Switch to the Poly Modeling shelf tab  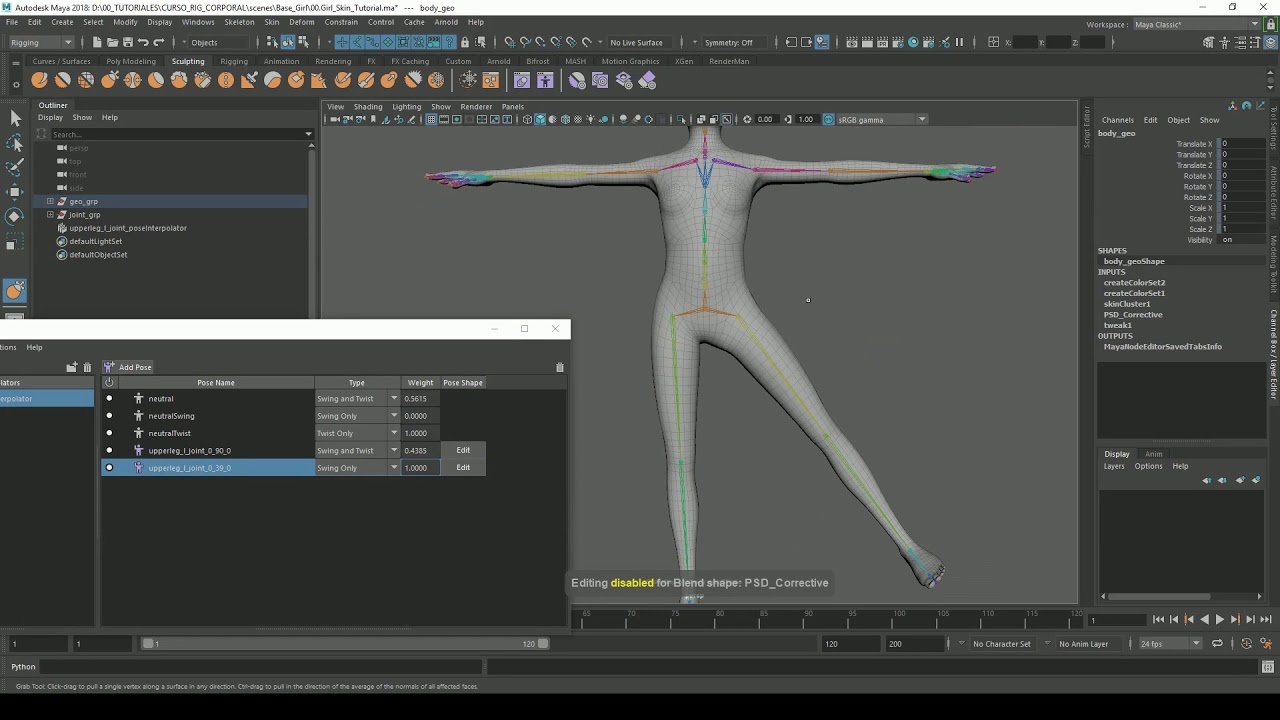pyautogui.click(x=131, y=61)
